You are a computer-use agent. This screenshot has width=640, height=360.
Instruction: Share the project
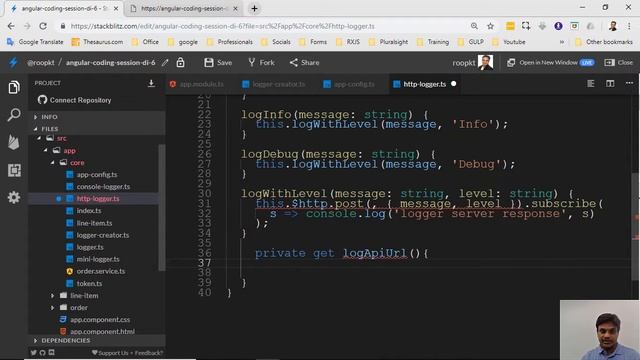(304, 62)
